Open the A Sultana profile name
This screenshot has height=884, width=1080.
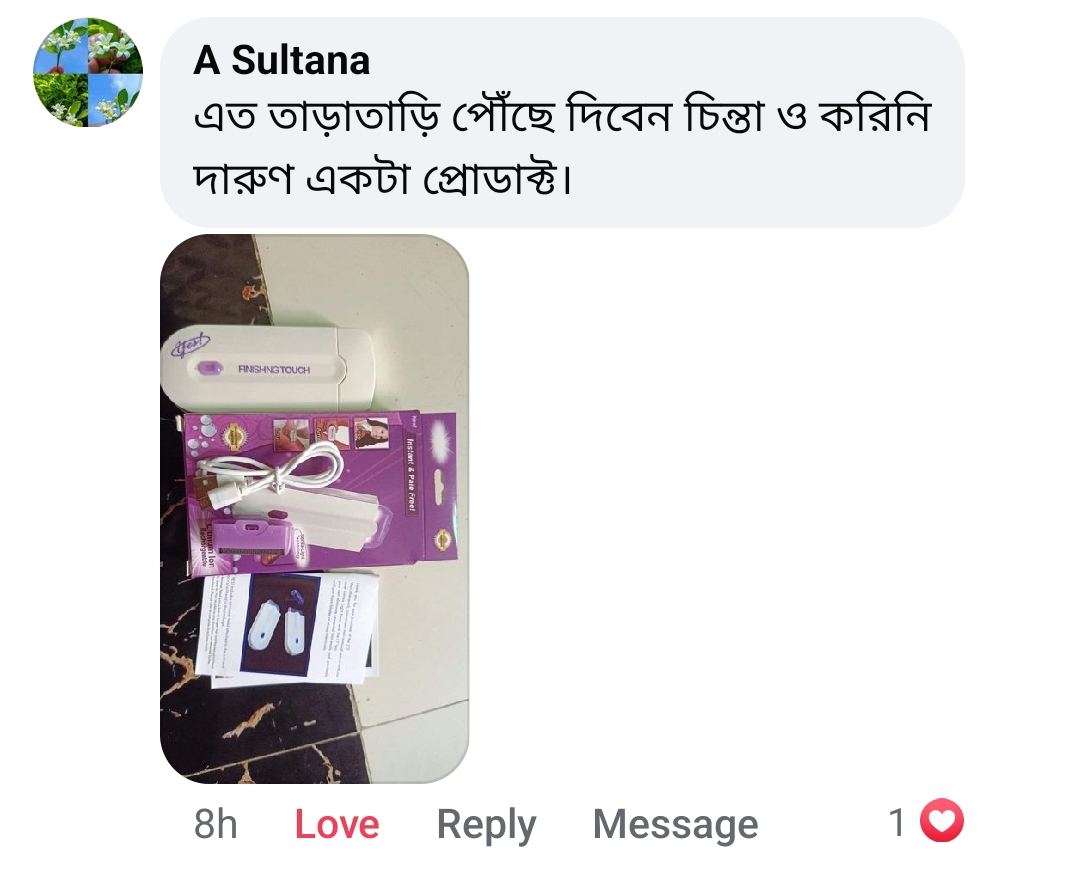click(x=282, y=61)
